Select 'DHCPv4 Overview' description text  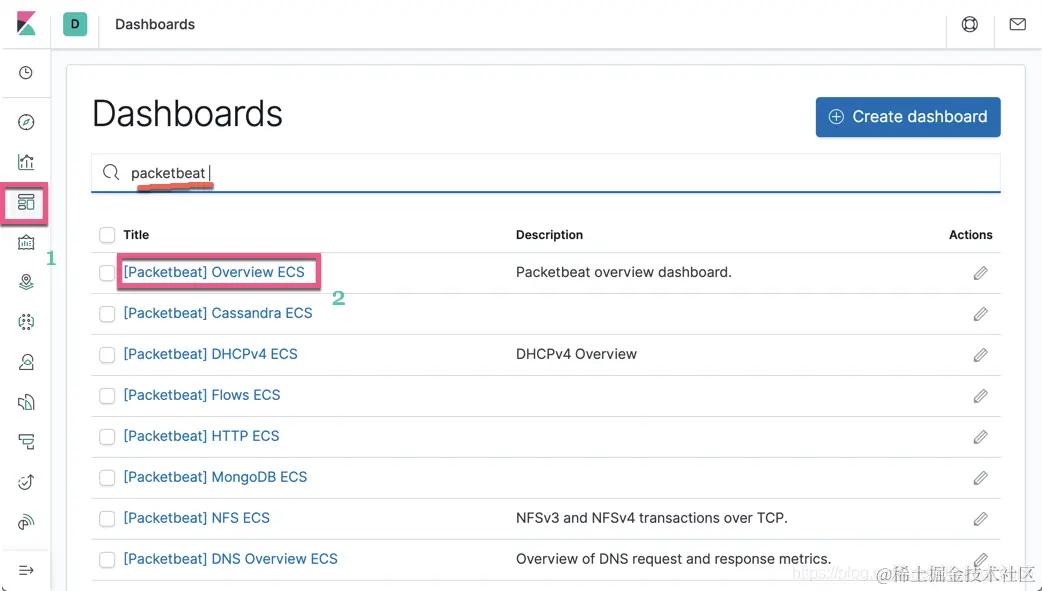coord(577,354)
